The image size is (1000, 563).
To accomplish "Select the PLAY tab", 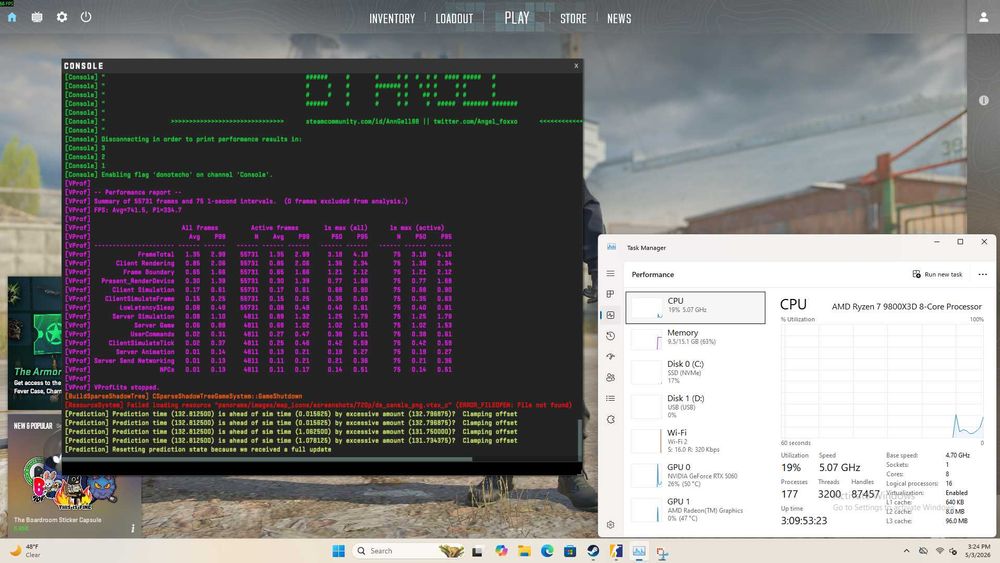I will [x=517, y=18].
